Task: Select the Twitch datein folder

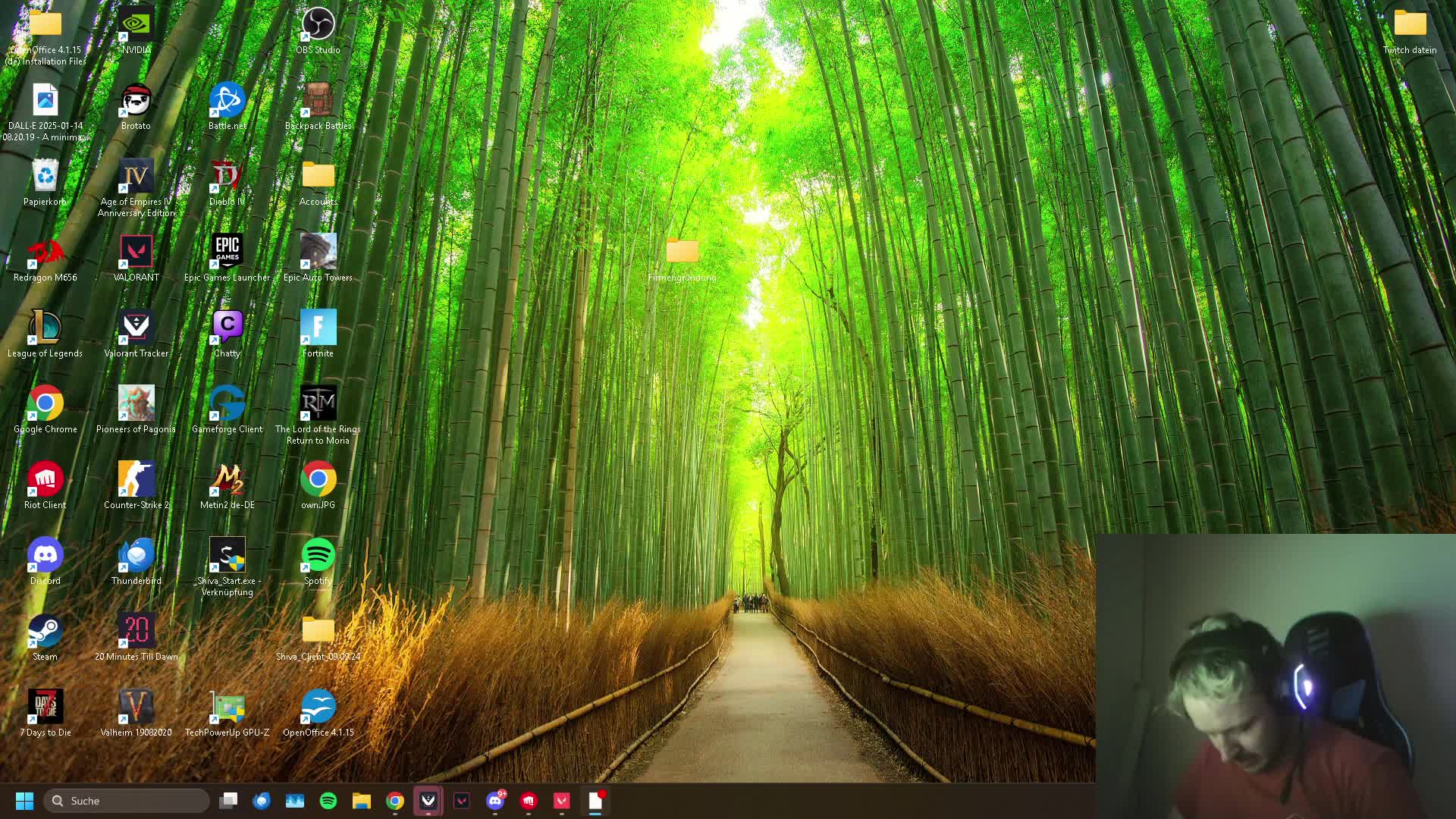Action: 1410,30
